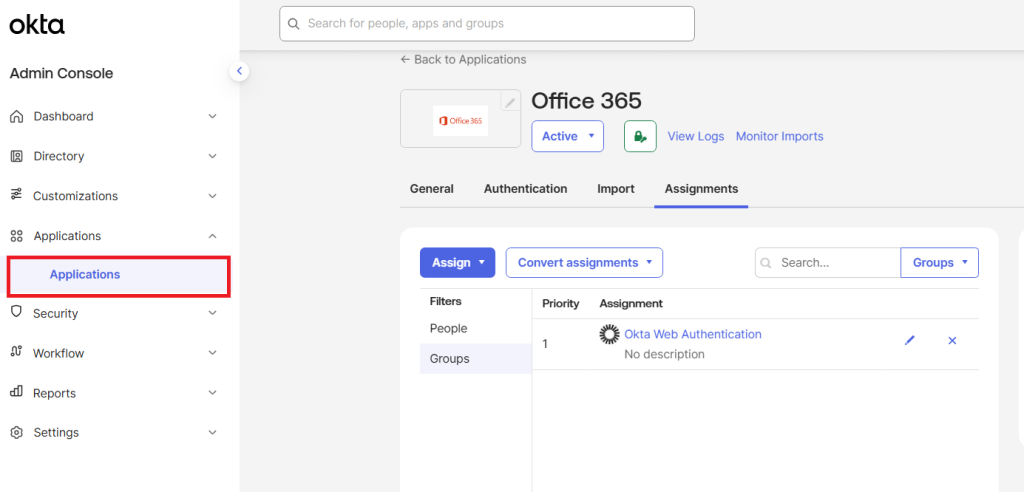
Task: Click the Okta logo
Action: coord(37,25)
